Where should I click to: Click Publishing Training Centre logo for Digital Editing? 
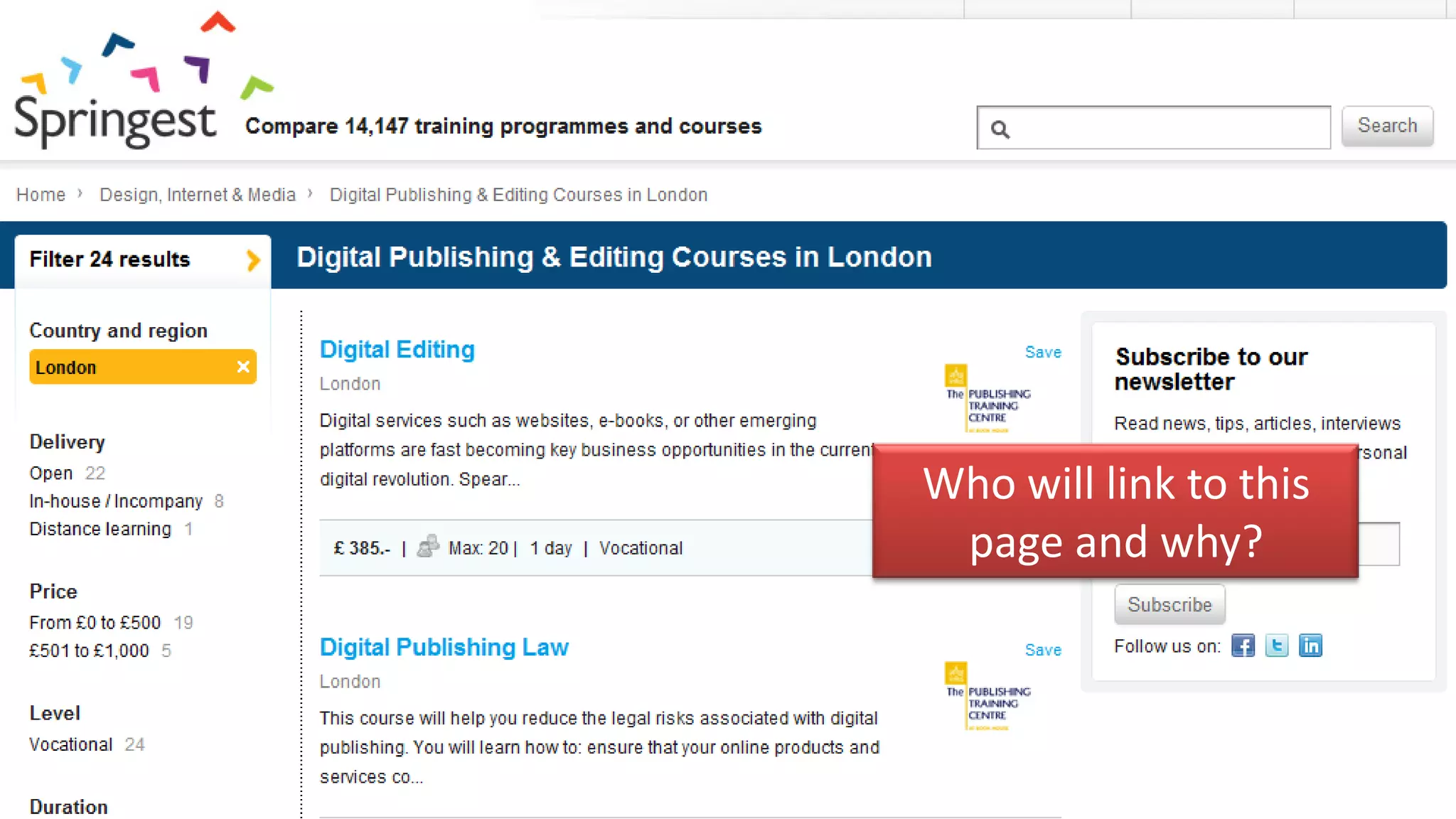click(x=987, y=398)
